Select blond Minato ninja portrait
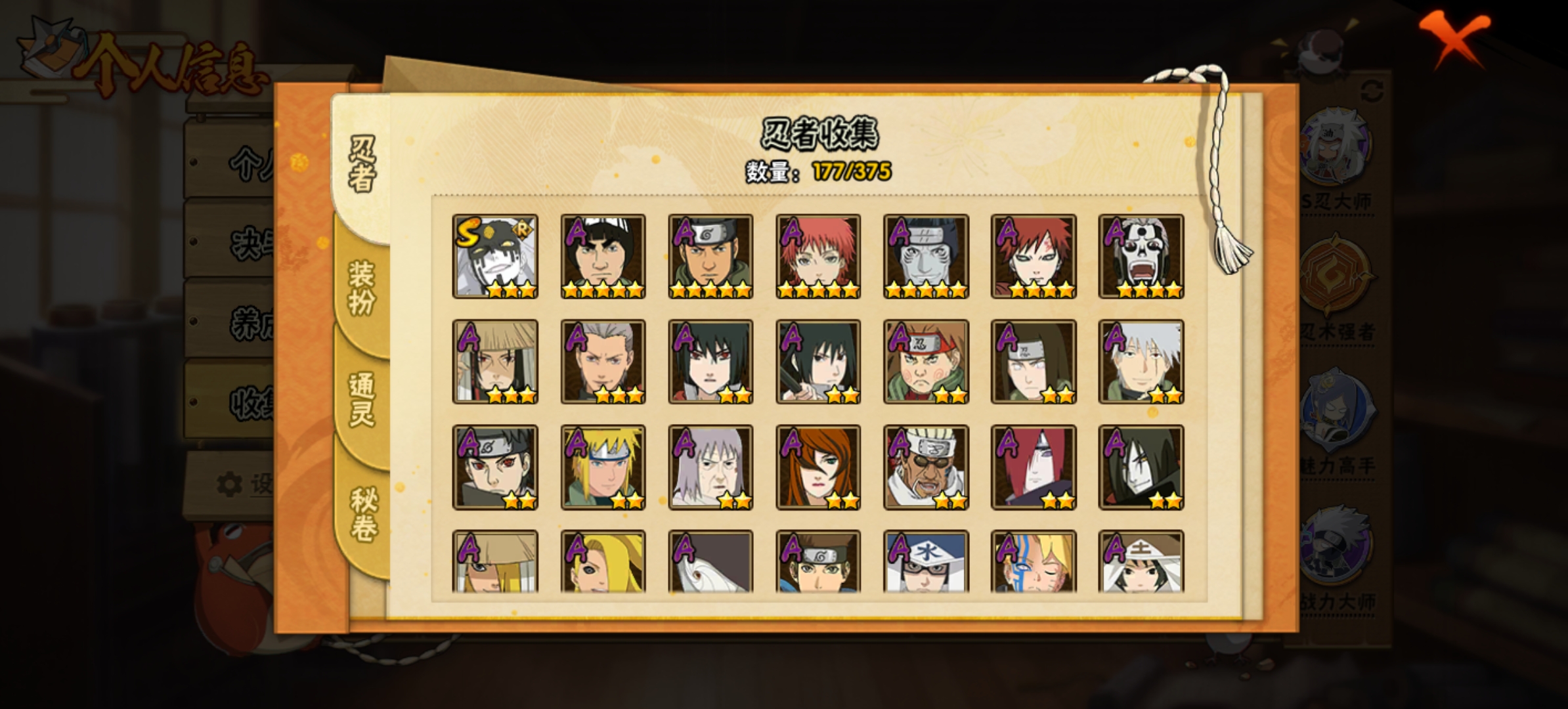Viewport: 1568px width, 709px height. 603,467
